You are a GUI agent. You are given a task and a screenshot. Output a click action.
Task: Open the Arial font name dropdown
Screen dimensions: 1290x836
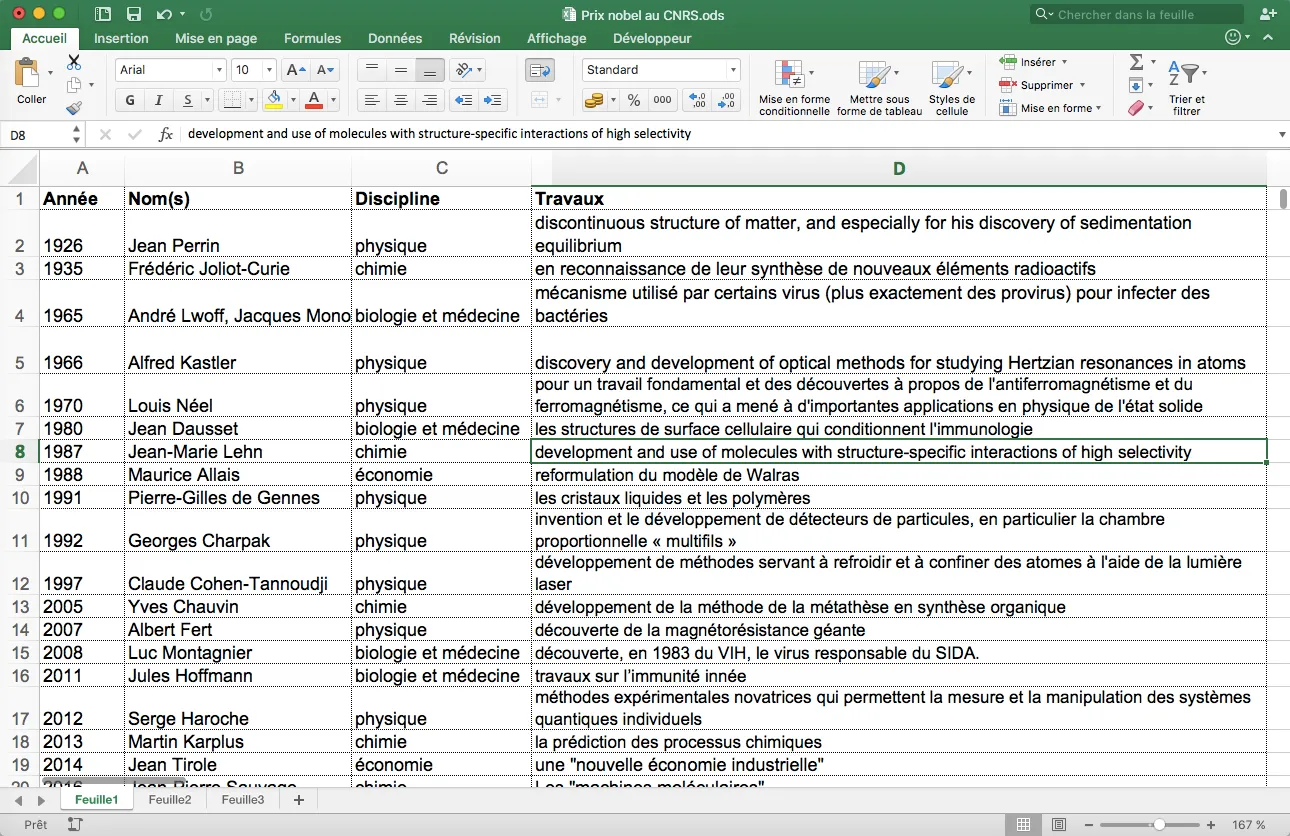(219, 70)
